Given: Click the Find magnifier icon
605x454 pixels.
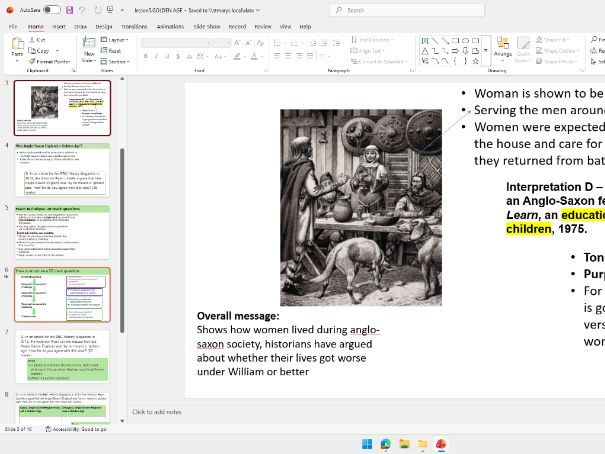Looking at the screenshot, I should coord(593,39).
